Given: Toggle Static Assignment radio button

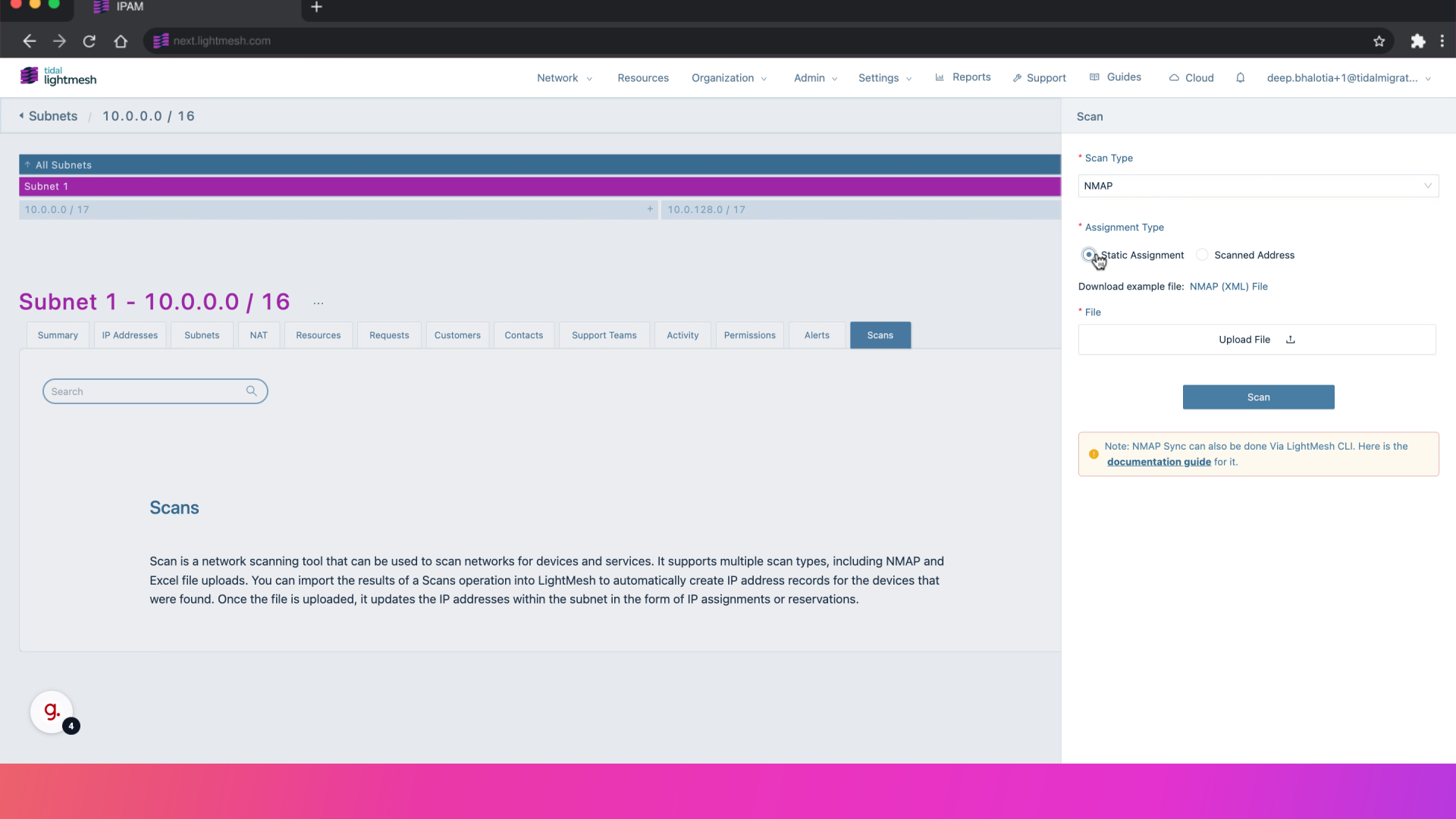Looking at the screenshot, I should (x=1090, y=254).
